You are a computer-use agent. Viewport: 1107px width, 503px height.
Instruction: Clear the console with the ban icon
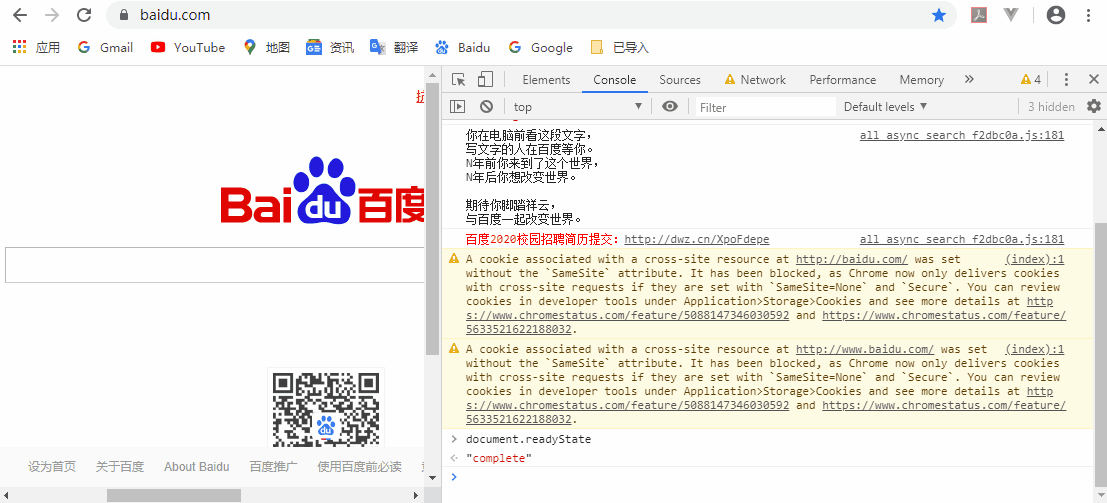coord(486,107)
